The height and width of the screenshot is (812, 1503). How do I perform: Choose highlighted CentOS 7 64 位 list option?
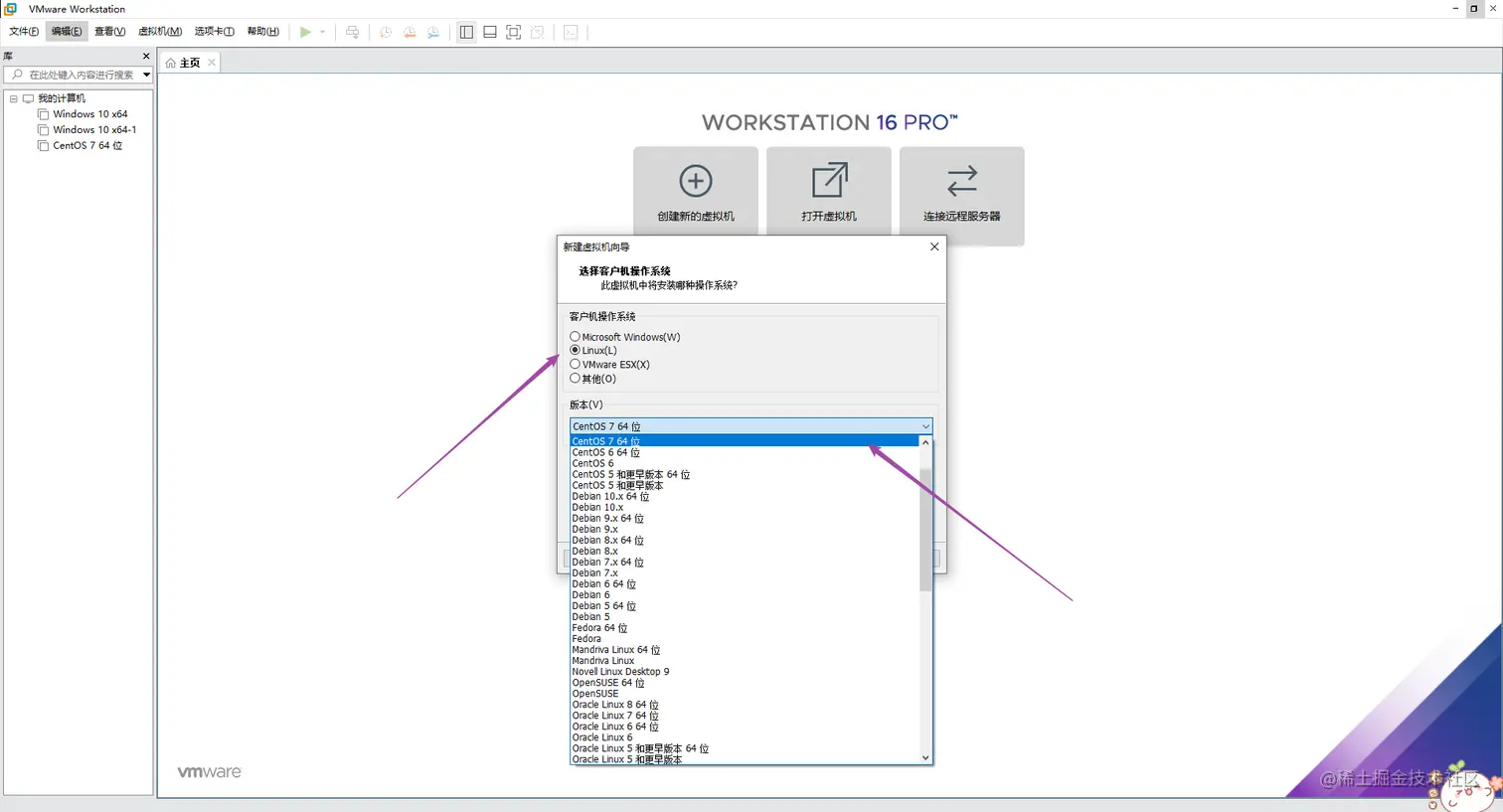click(x=745, y=441)
